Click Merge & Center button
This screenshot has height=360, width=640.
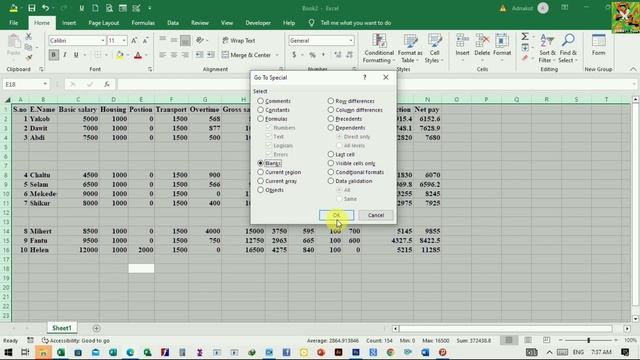click(x=246, y=55)
